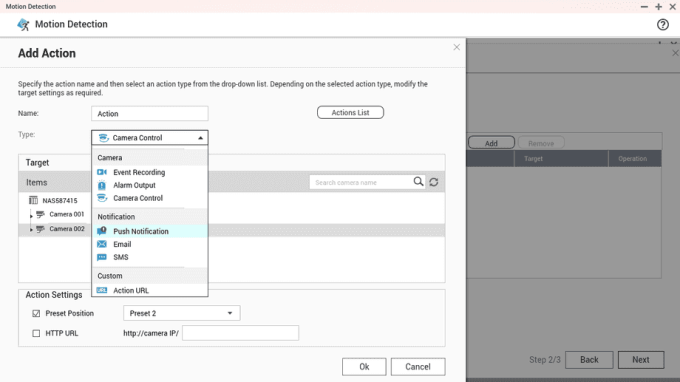This screenshot has width=680, height=382.
Task: Select the Event Recording camera icon
Action: pyautogui.click(x=102, y=172)
